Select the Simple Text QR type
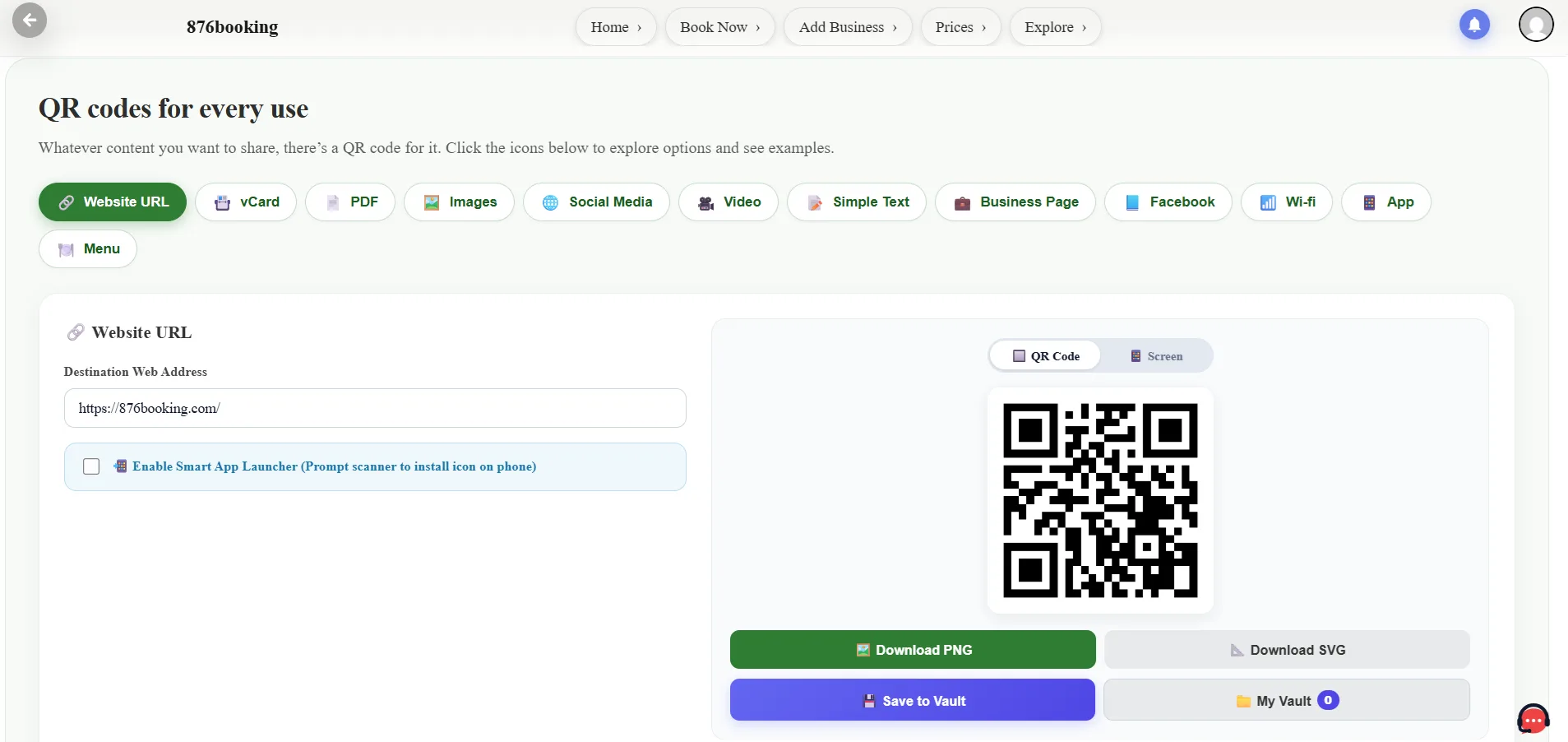This screenshot has width=1568, height=742. pyautogui.click(x=857, y=202)
